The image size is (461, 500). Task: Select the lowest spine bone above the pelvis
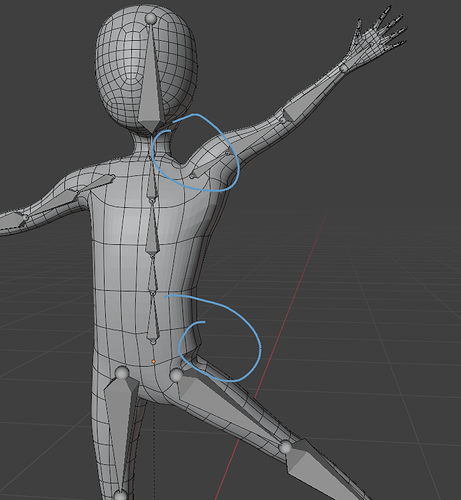pos(153,318)
